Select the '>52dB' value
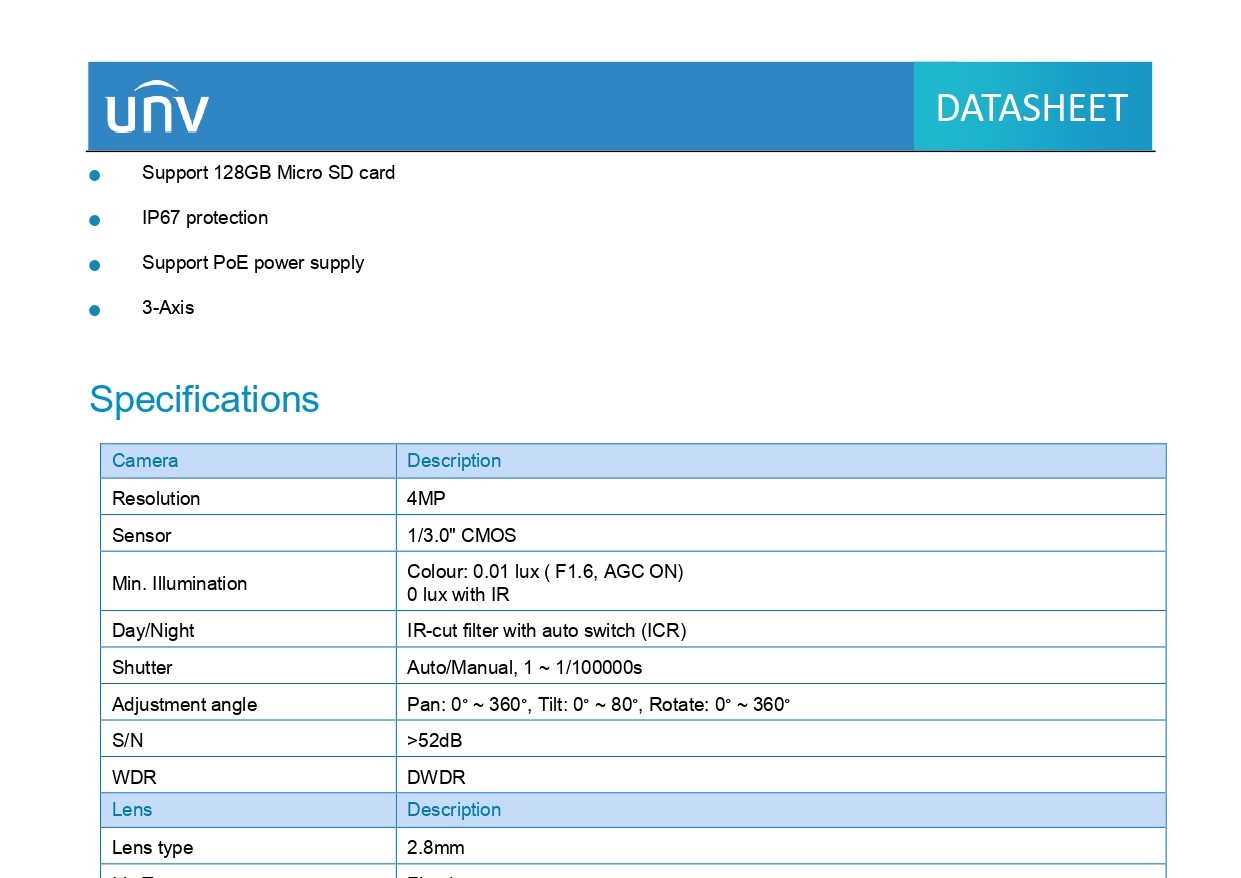1241x878 pixels. coord(434,741)
